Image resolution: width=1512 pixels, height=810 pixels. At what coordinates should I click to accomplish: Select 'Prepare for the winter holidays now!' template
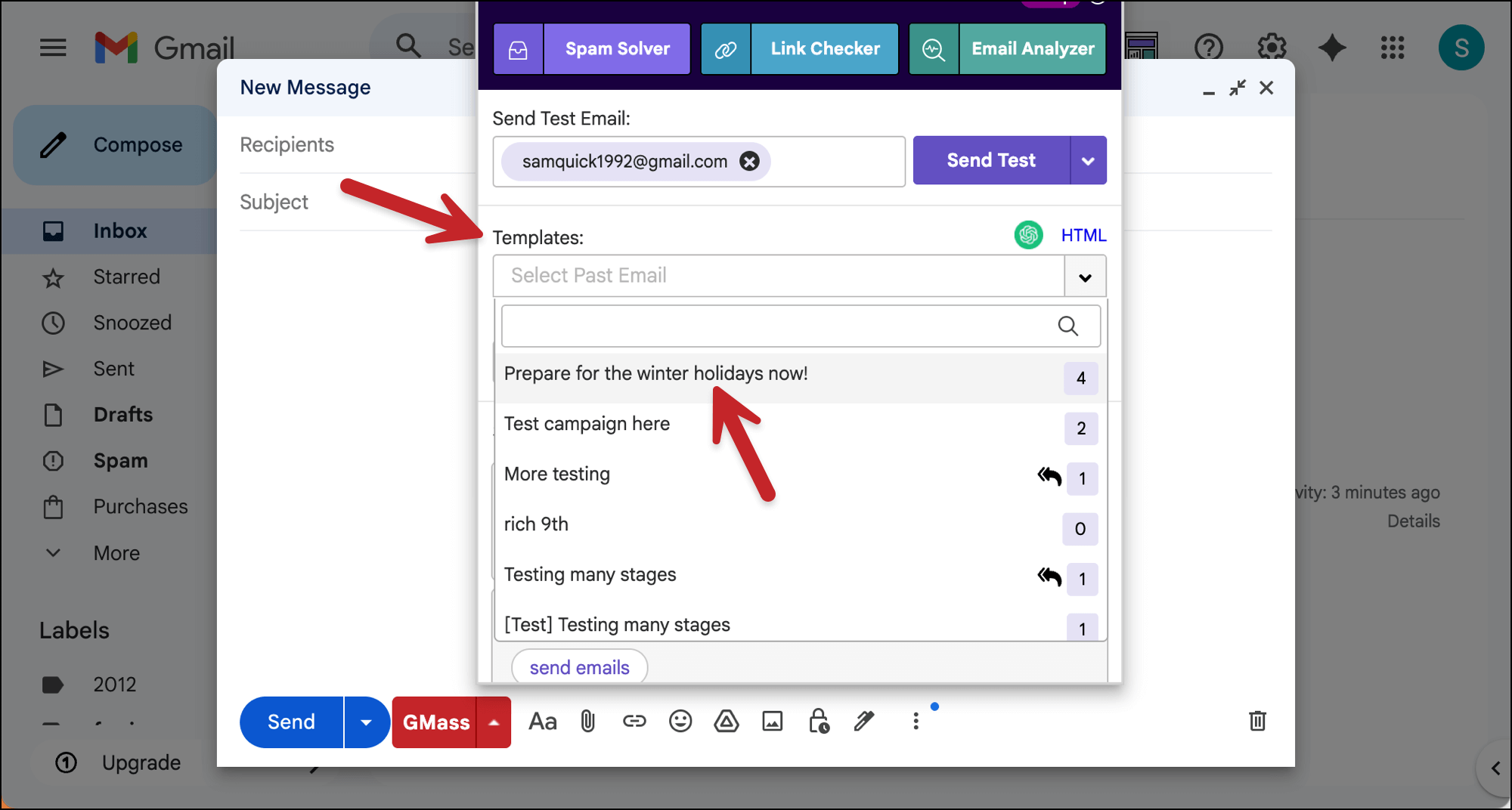(x=655, y=374)
